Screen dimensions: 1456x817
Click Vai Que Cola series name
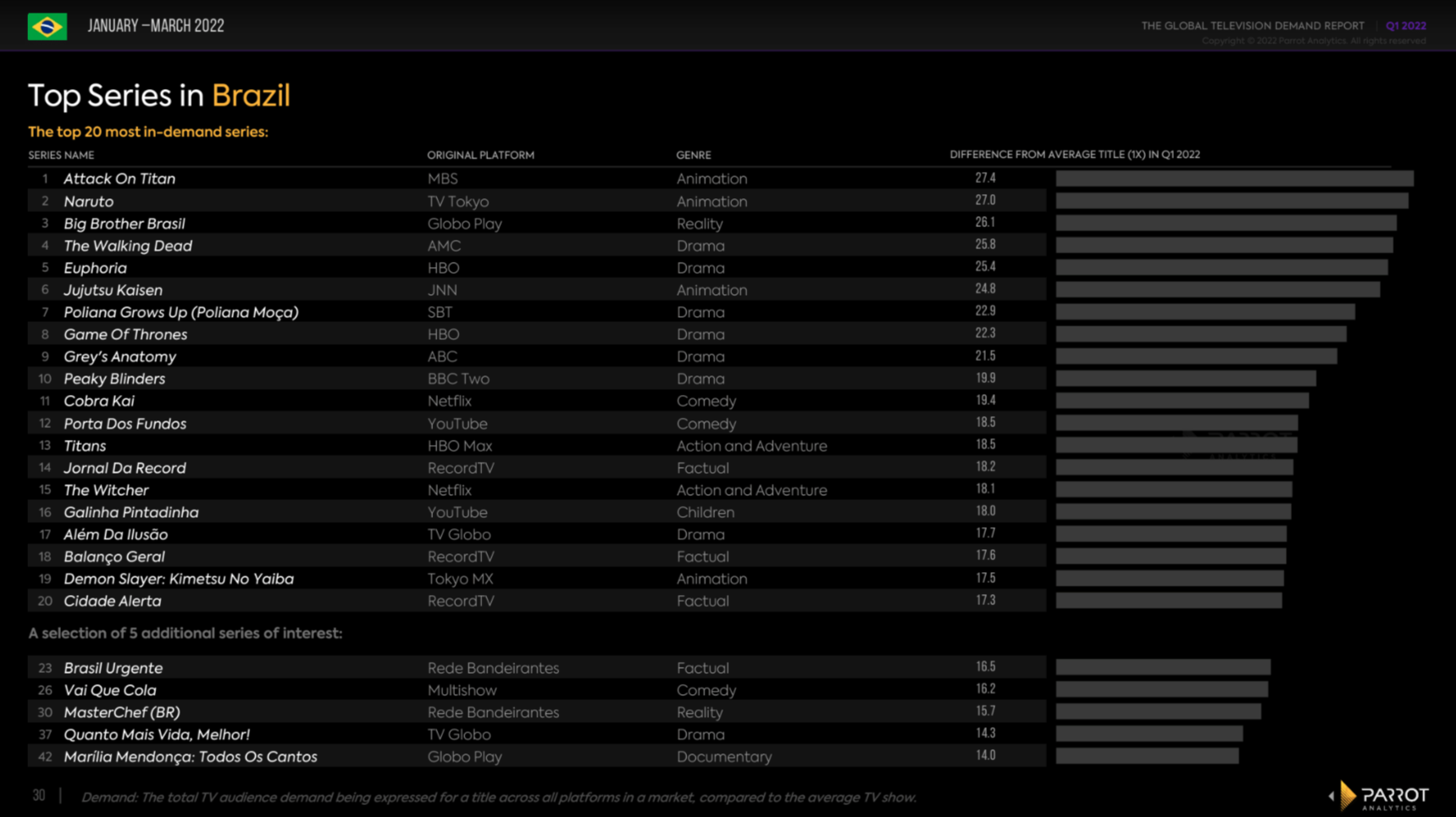(x=110, y=690)
